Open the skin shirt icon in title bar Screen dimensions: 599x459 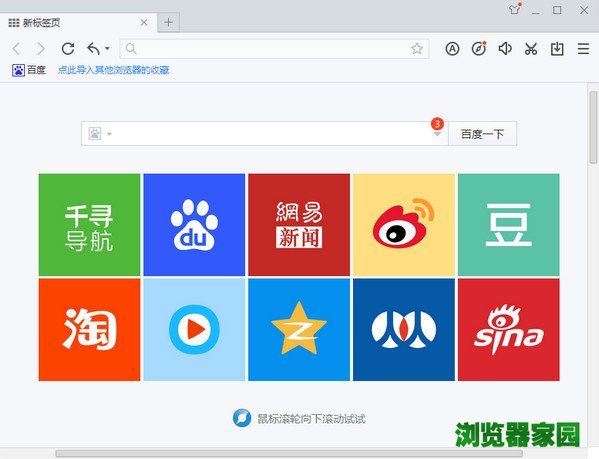tap(515, 9)
